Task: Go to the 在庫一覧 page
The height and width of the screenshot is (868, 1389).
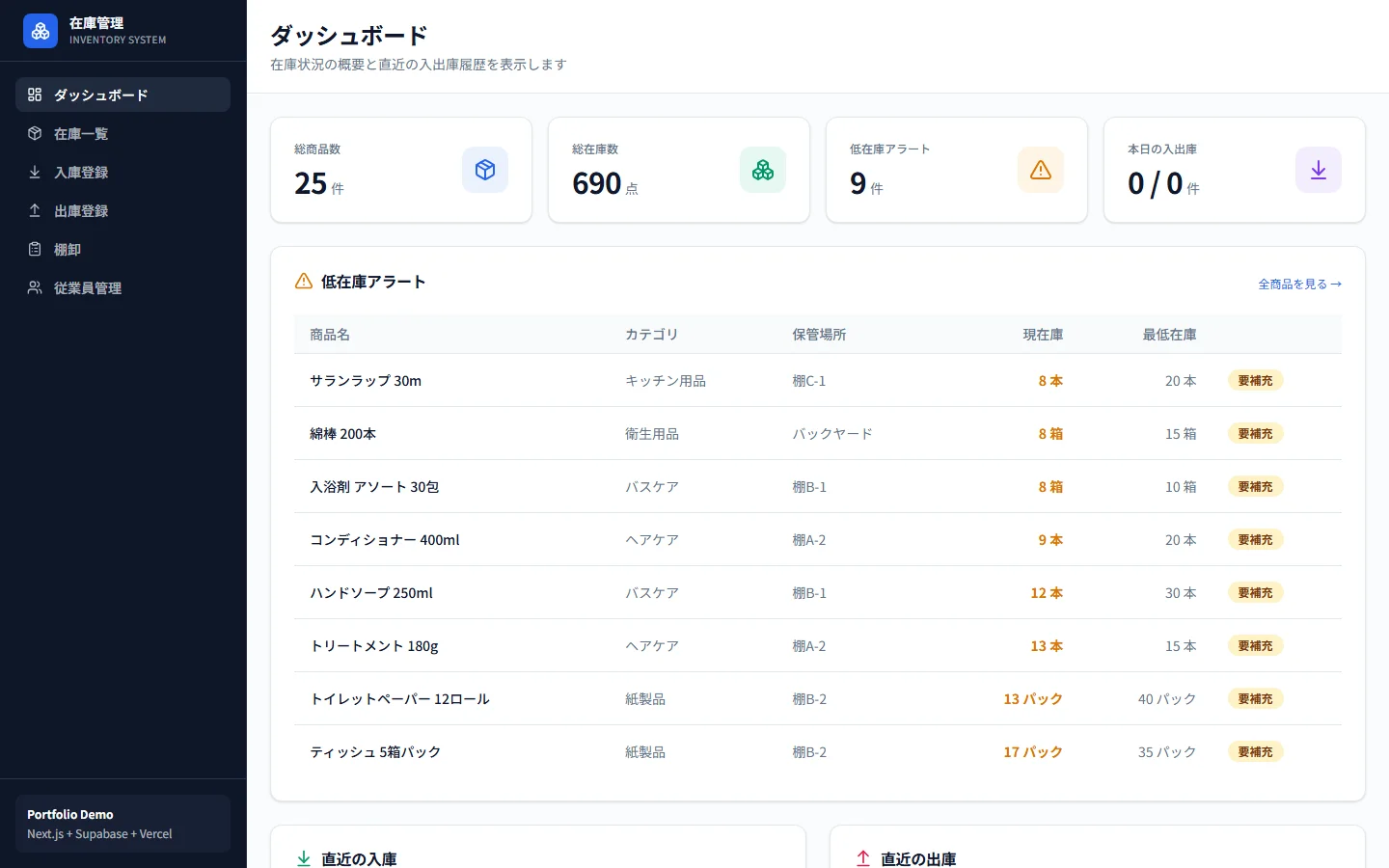Action: click(123, 133)
